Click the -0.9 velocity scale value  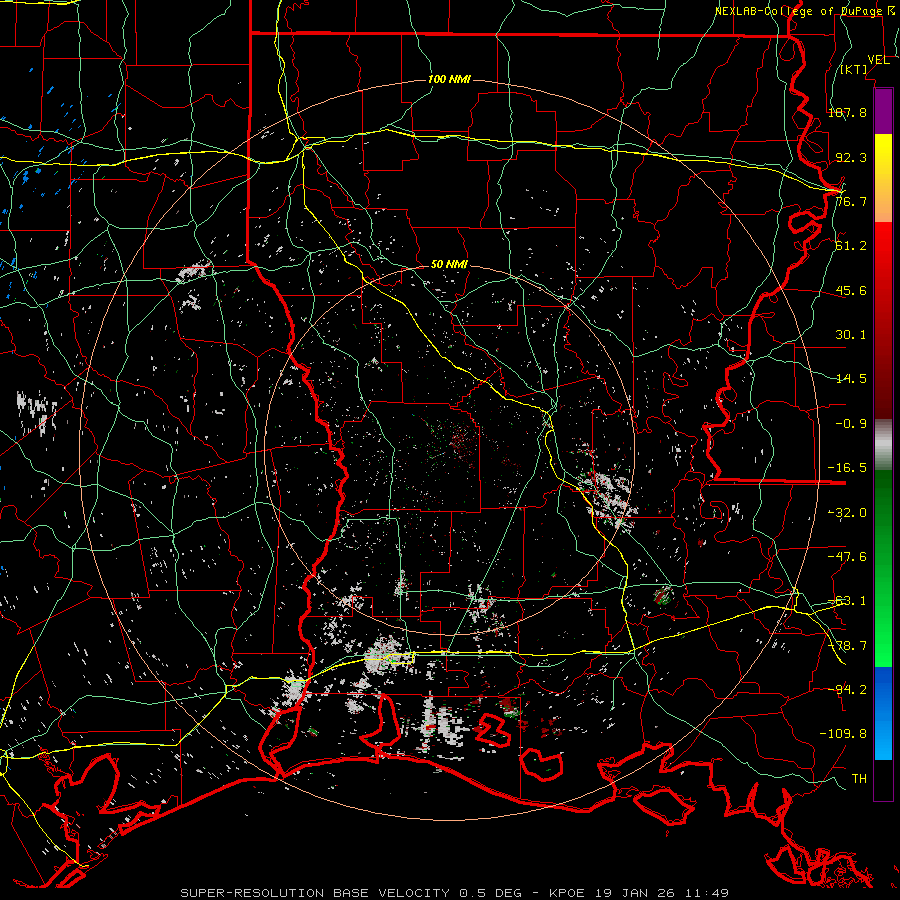(x=851, y=423)
